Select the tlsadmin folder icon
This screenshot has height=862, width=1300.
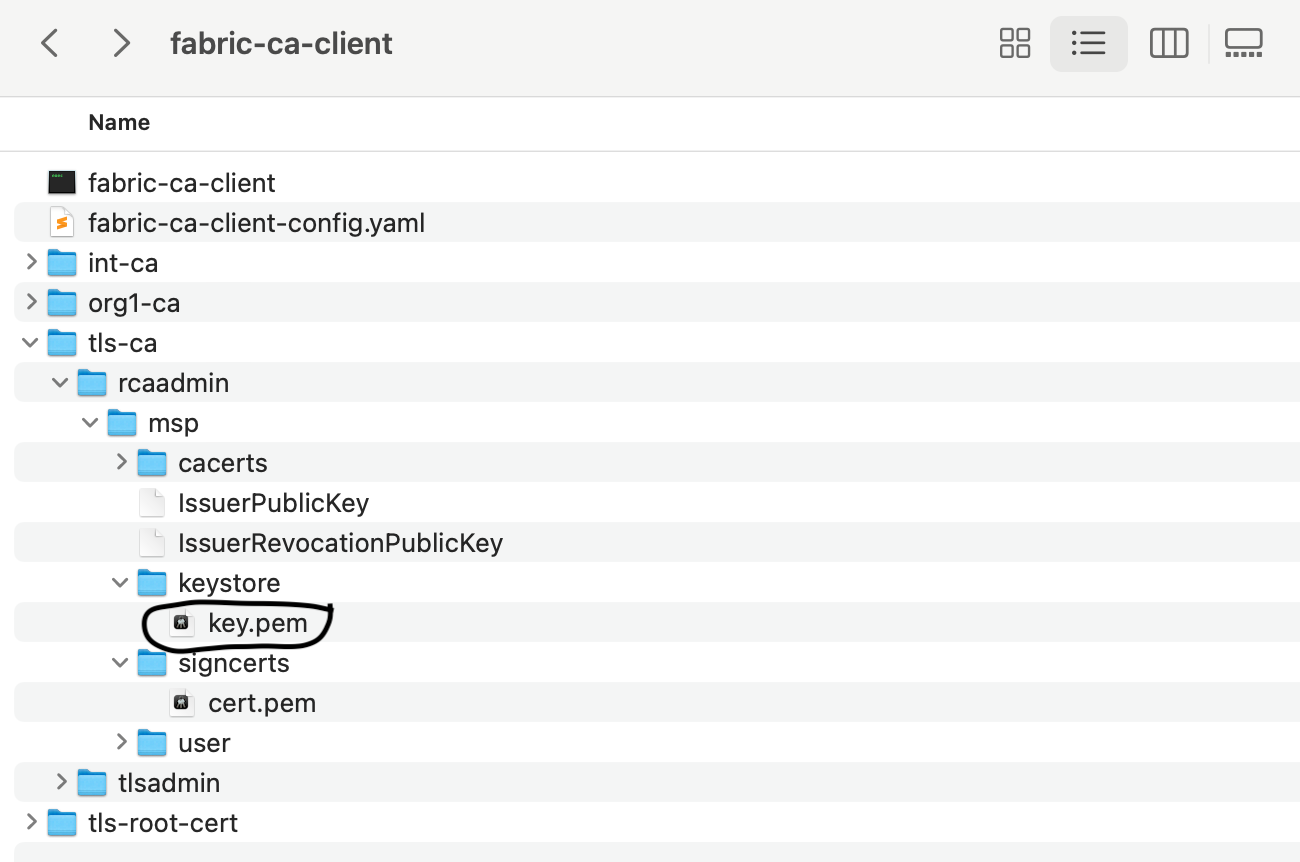[x=92, y=783]
